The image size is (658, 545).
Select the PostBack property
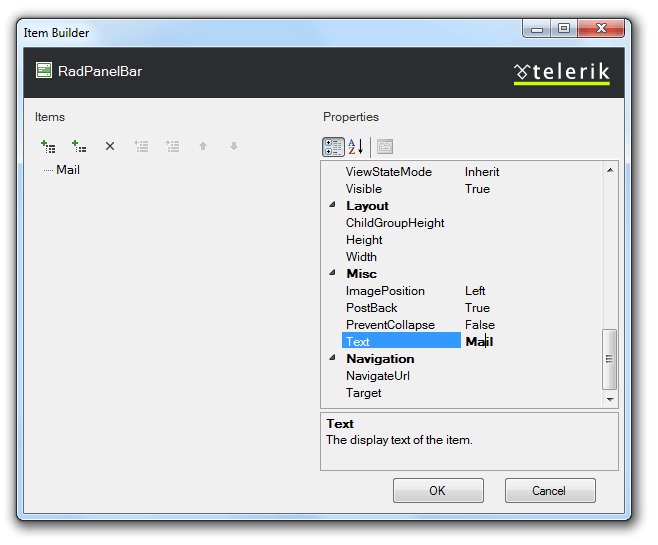click(x=371, y=308)
